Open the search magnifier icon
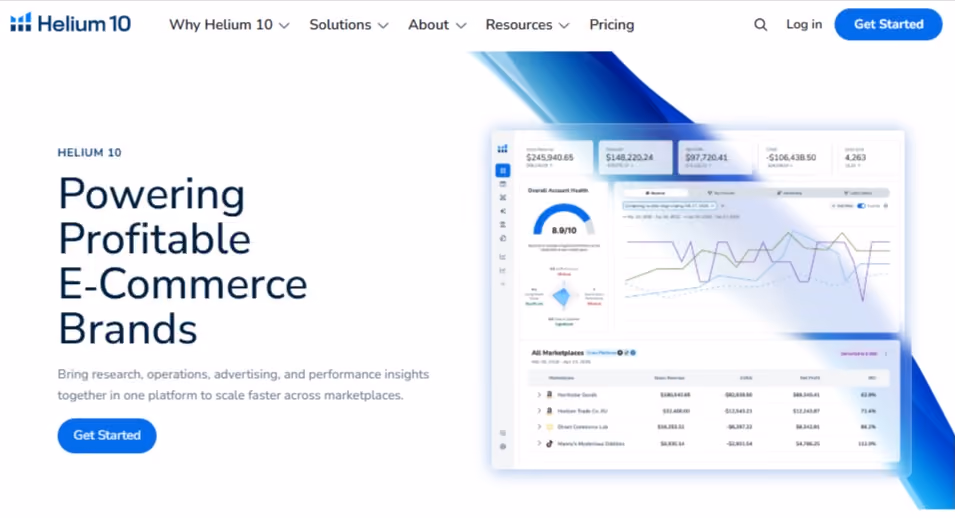This screenshot has width=955, height=518. click(x=760, y=24)
